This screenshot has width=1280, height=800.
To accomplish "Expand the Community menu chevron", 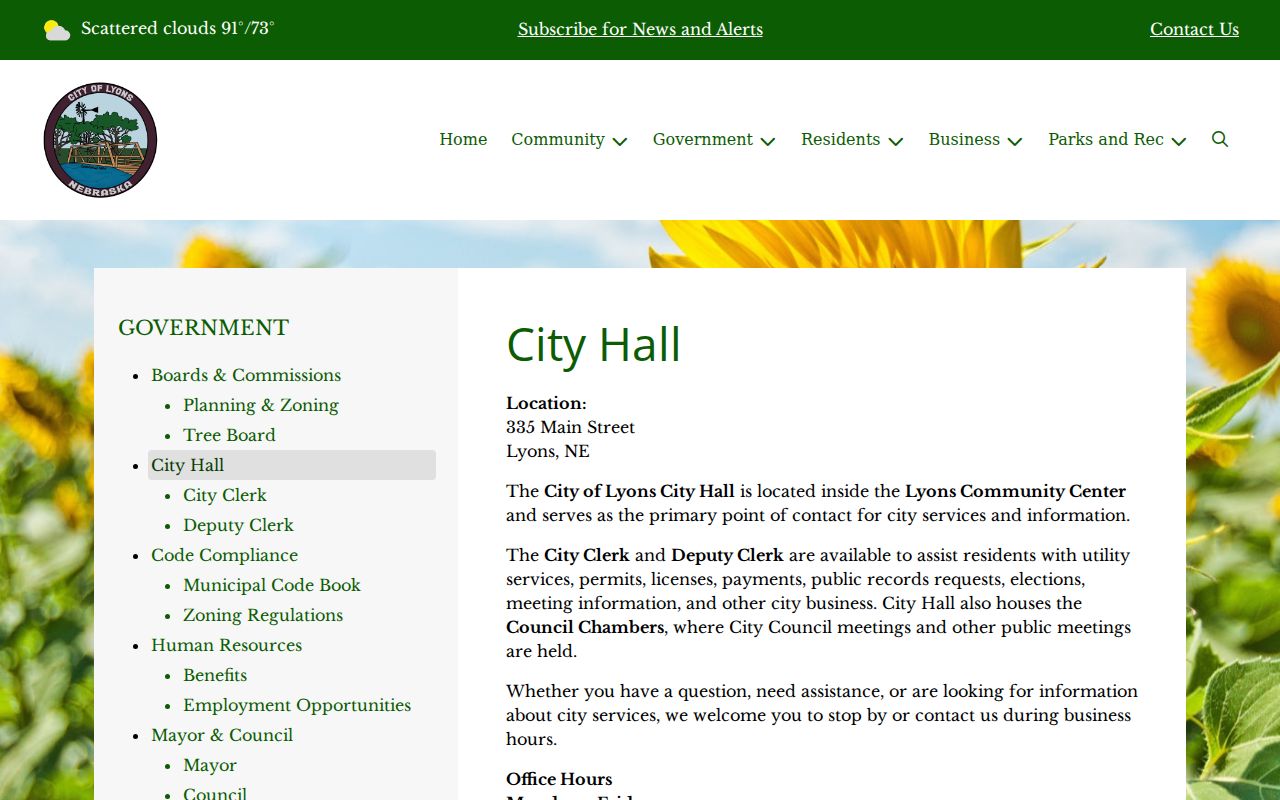I will point(620,141).
